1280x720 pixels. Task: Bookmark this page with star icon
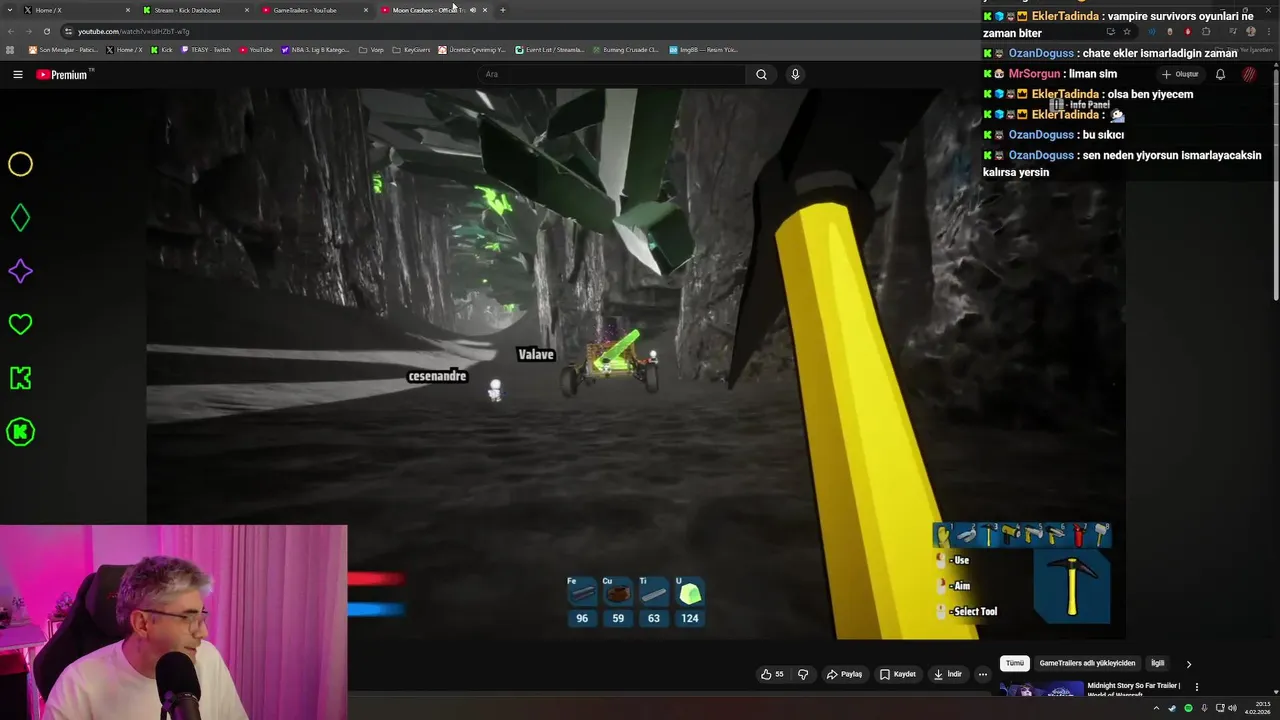1127,31
